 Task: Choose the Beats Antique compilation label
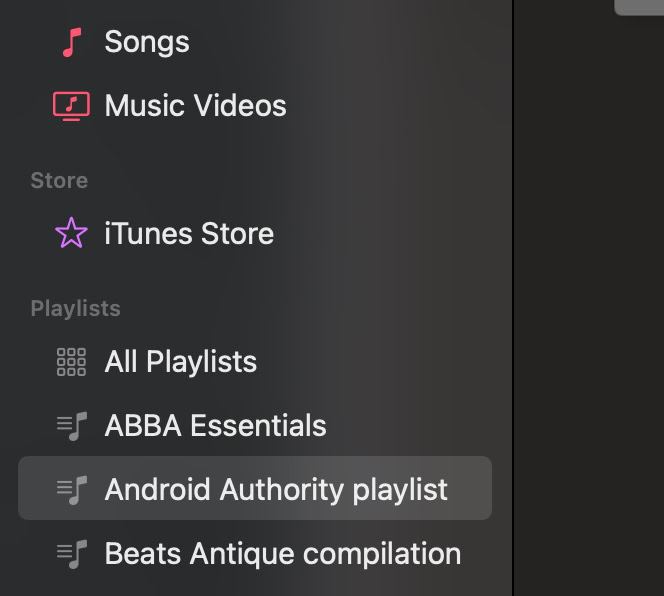point(283,554)
